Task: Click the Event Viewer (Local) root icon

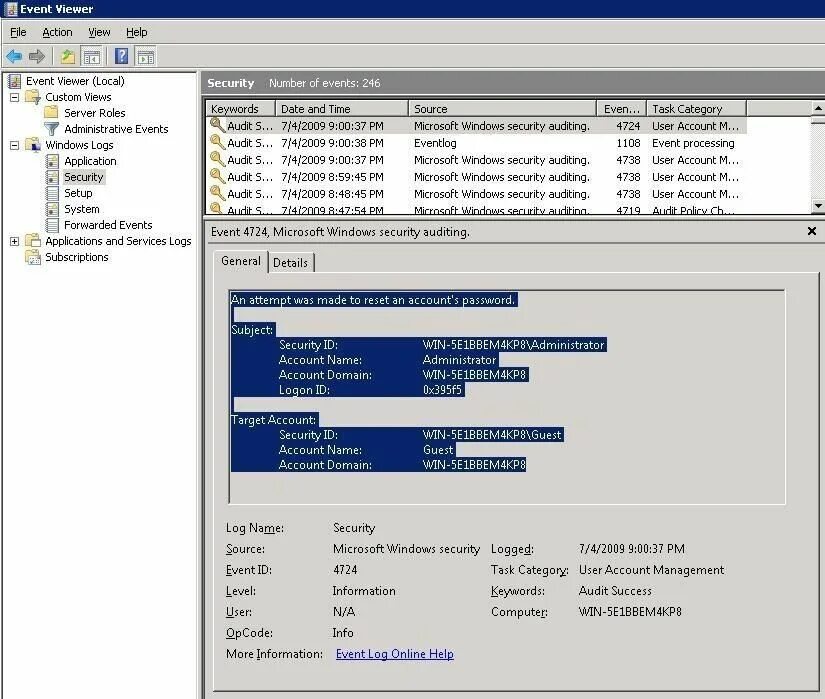Action: click(x=15, y=81)
